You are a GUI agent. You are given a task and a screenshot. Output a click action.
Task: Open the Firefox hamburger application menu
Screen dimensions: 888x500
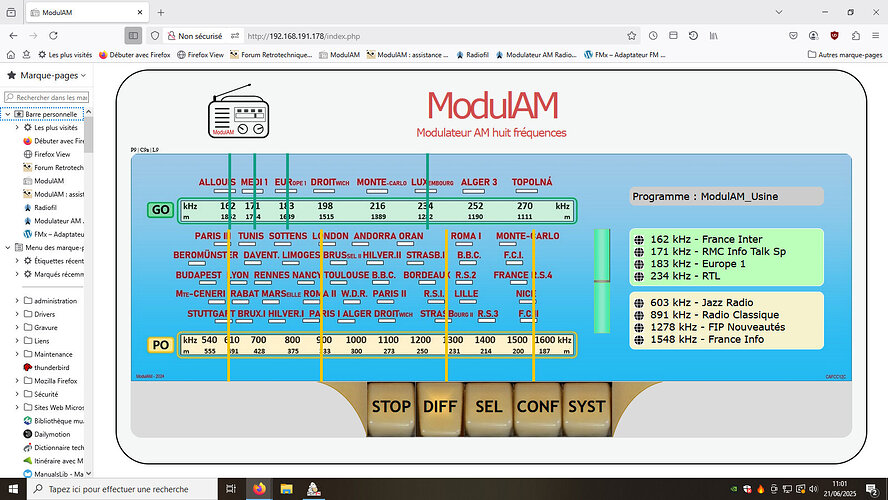[x=876, y=36]
